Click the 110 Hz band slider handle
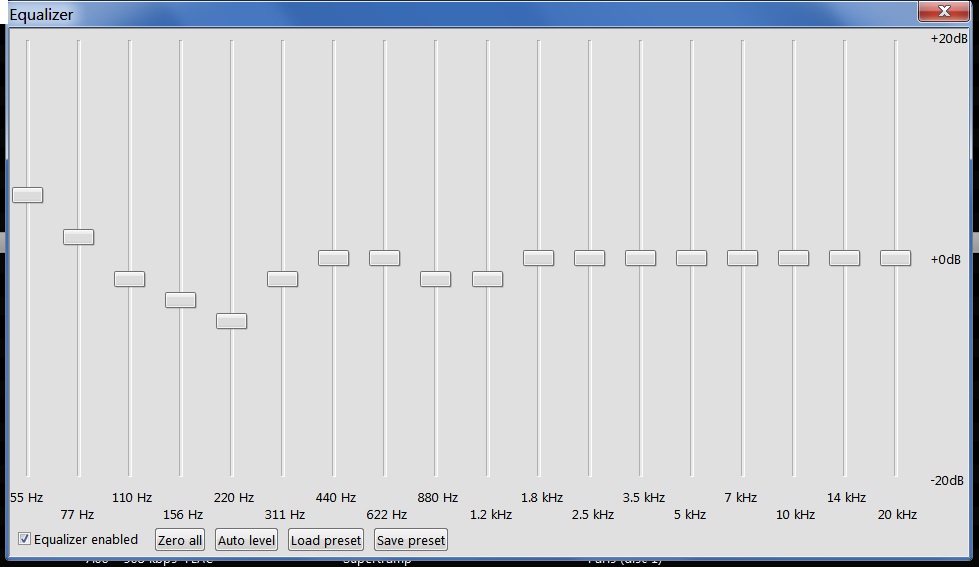Screen dimensions: 979x567 tap(129, 279)
